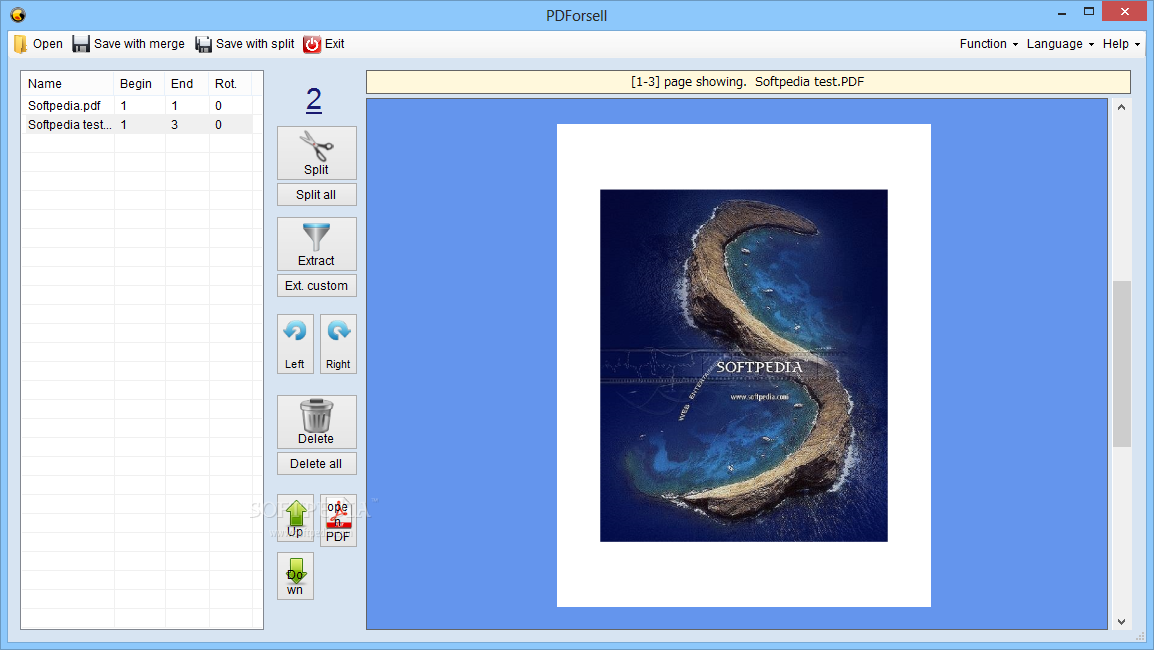Click the preview scrollbar down arrow

(x=1122, y=621)
